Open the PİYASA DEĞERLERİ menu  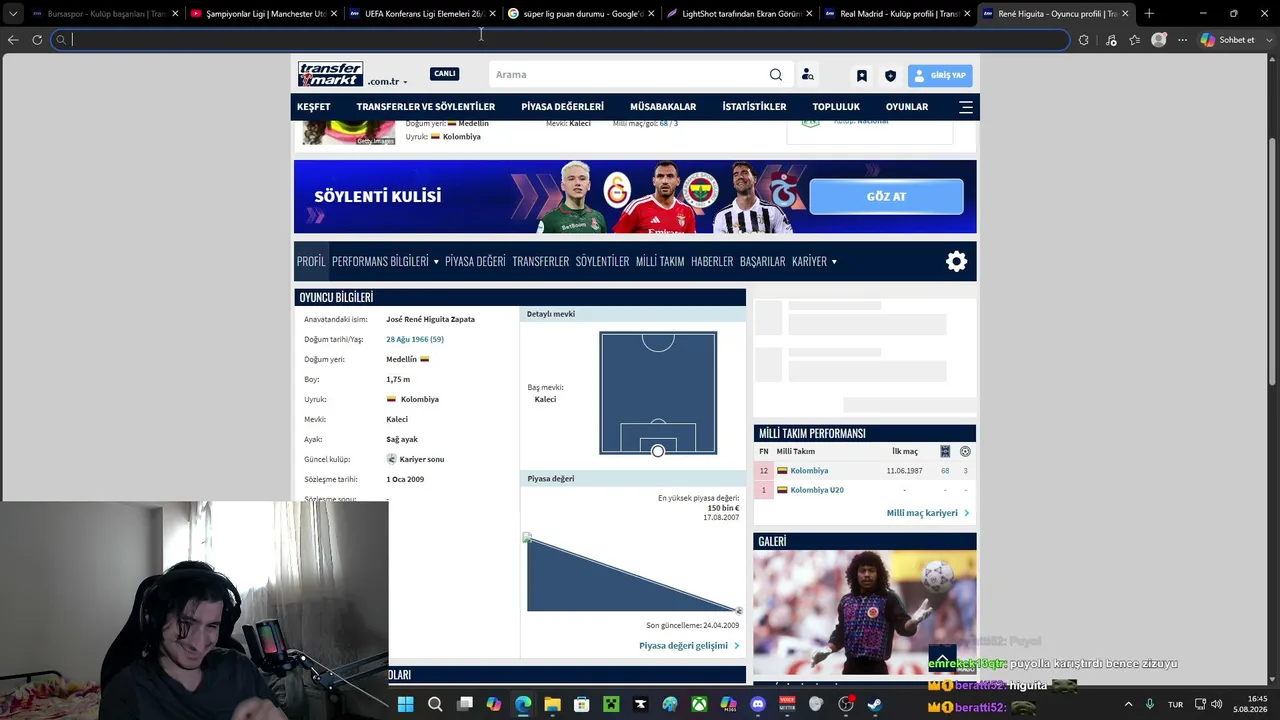[x=562, y=107]
